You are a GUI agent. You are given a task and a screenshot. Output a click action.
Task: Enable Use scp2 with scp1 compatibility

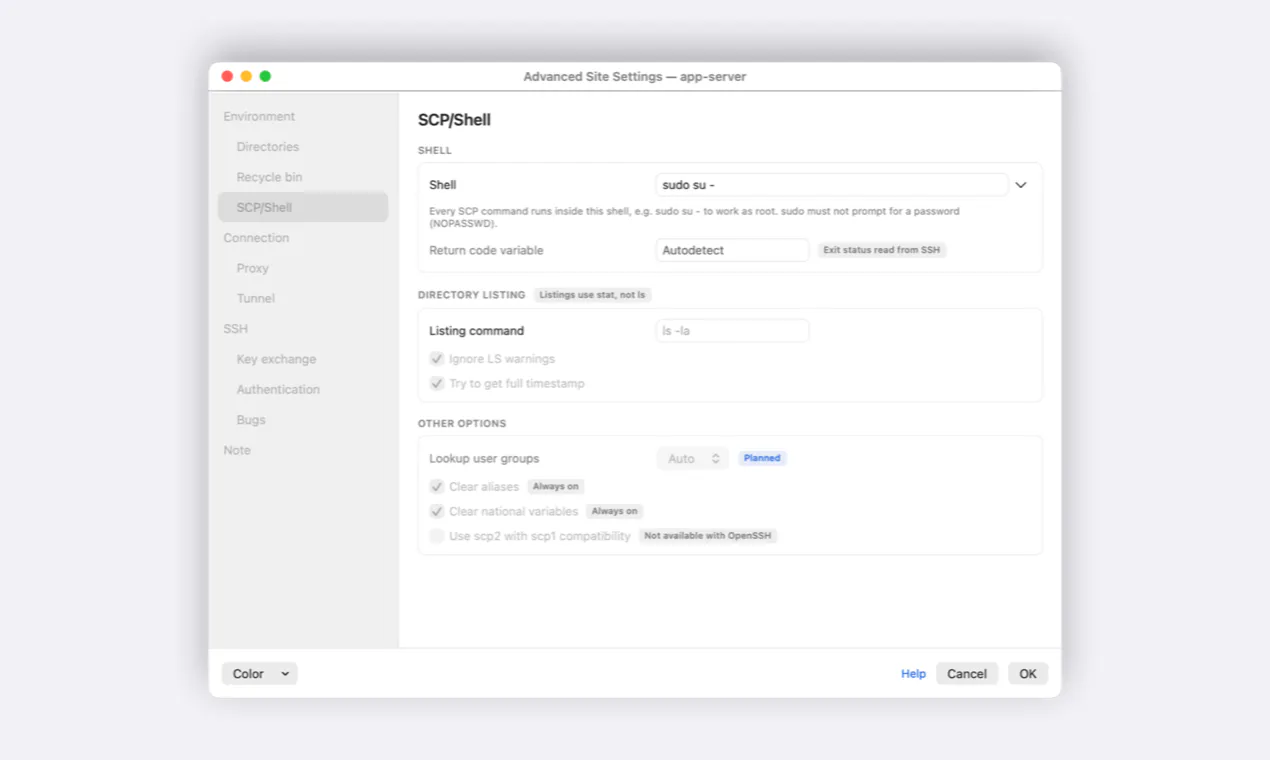(437, 536)
